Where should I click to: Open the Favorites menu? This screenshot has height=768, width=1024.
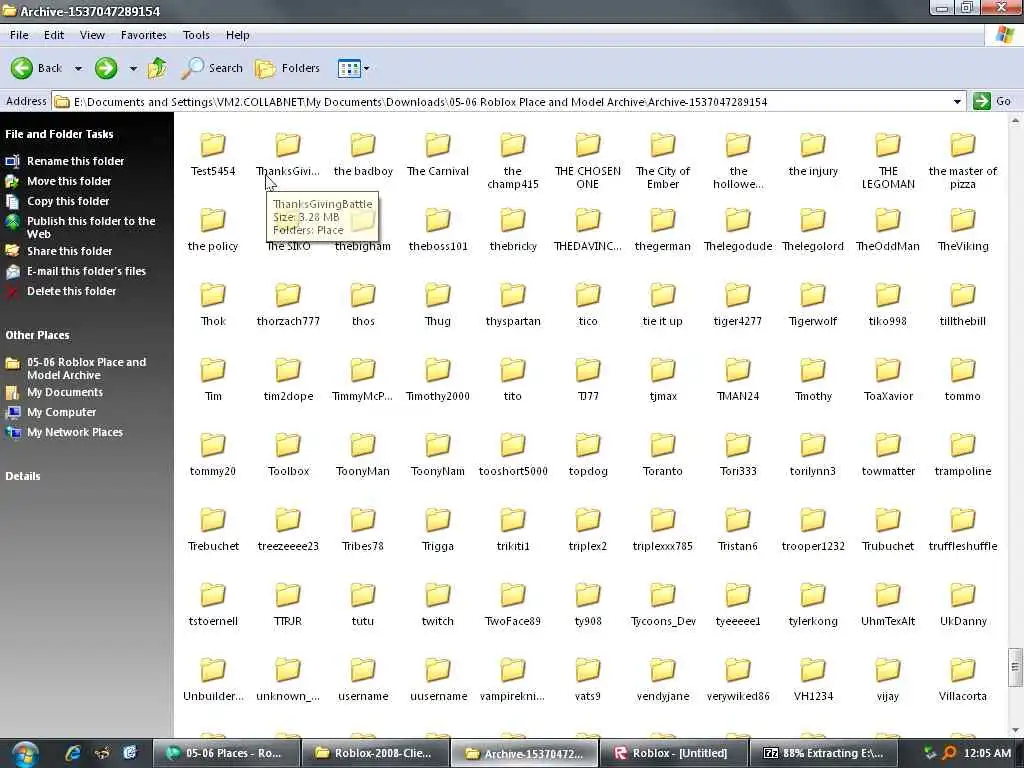click(x=144, y=35)
